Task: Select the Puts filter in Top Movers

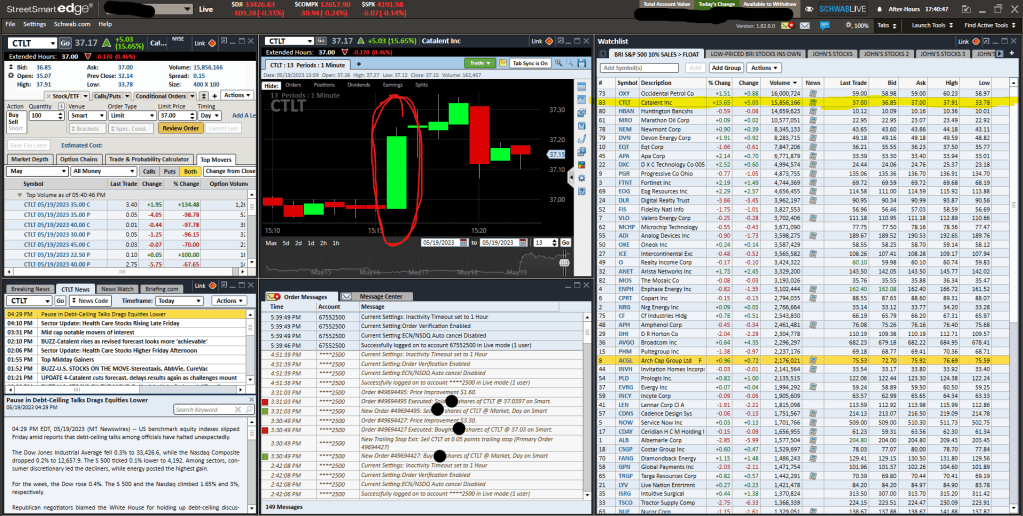Action: (x=167, y=171)
